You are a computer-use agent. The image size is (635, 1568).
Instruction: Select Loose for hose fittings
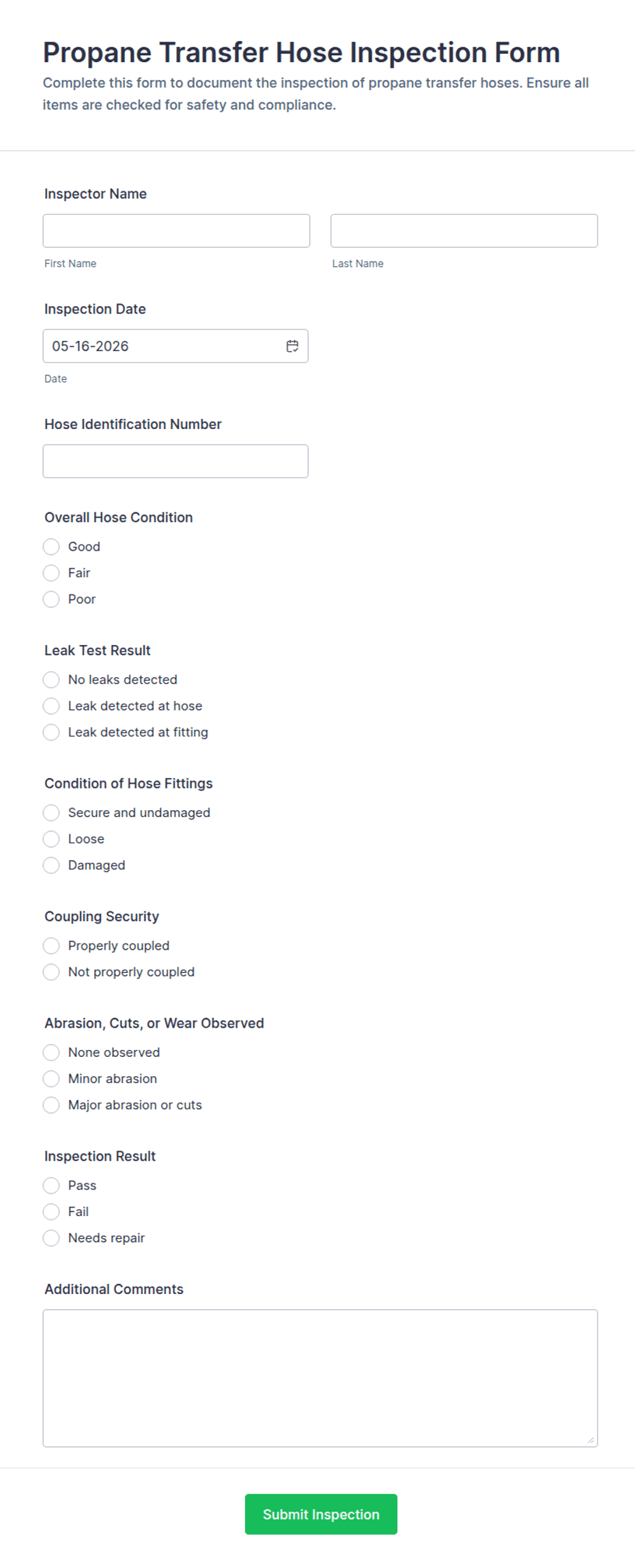click(51, 839)
